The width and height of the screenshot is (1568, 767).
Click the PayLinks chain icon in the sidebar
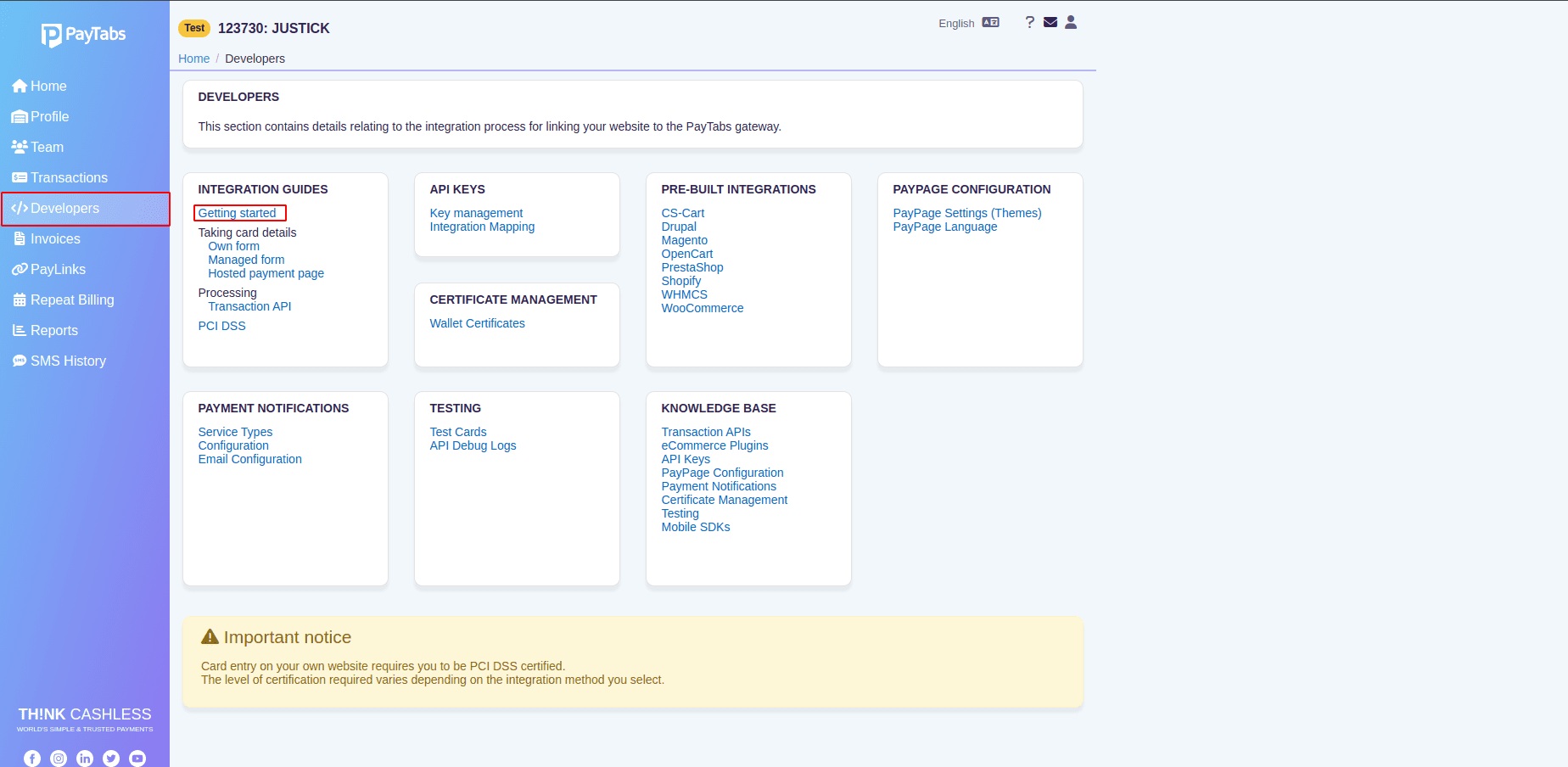20,269
